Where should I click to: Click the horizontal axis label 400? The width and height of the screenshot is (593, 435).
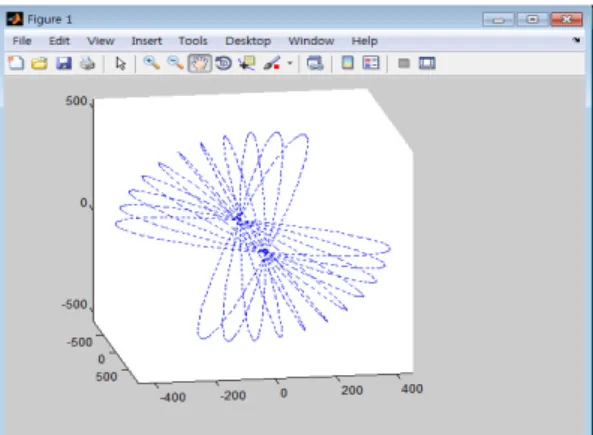coord(412,388)
